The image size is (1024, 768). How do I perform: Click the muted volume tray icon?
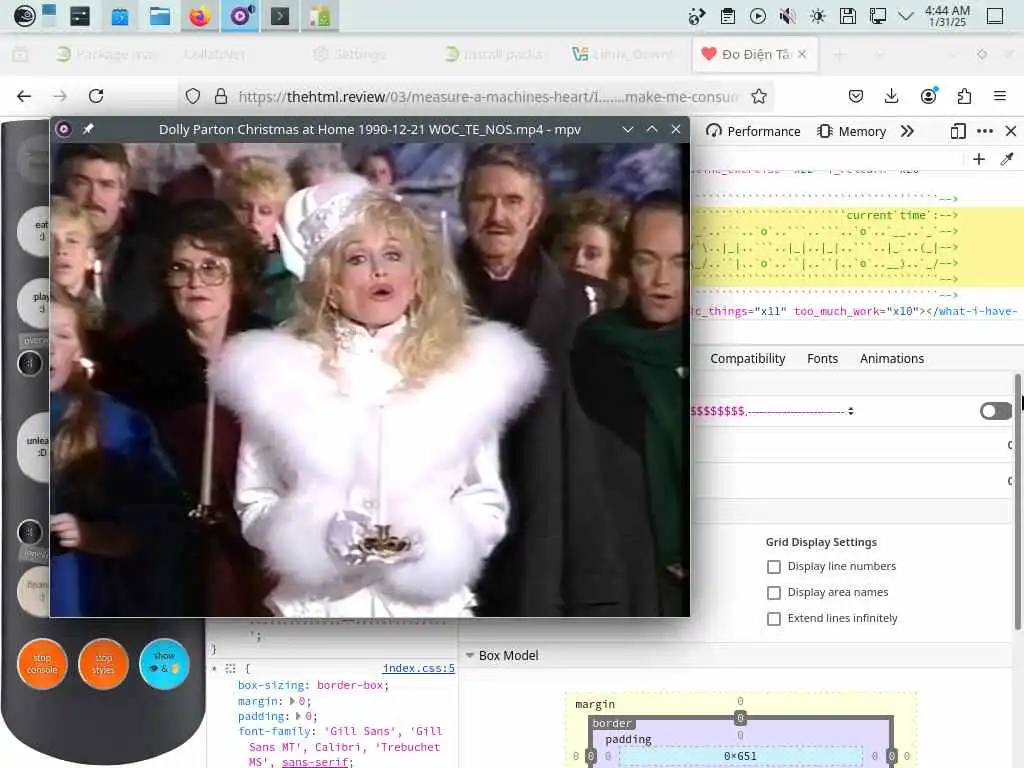788,16
